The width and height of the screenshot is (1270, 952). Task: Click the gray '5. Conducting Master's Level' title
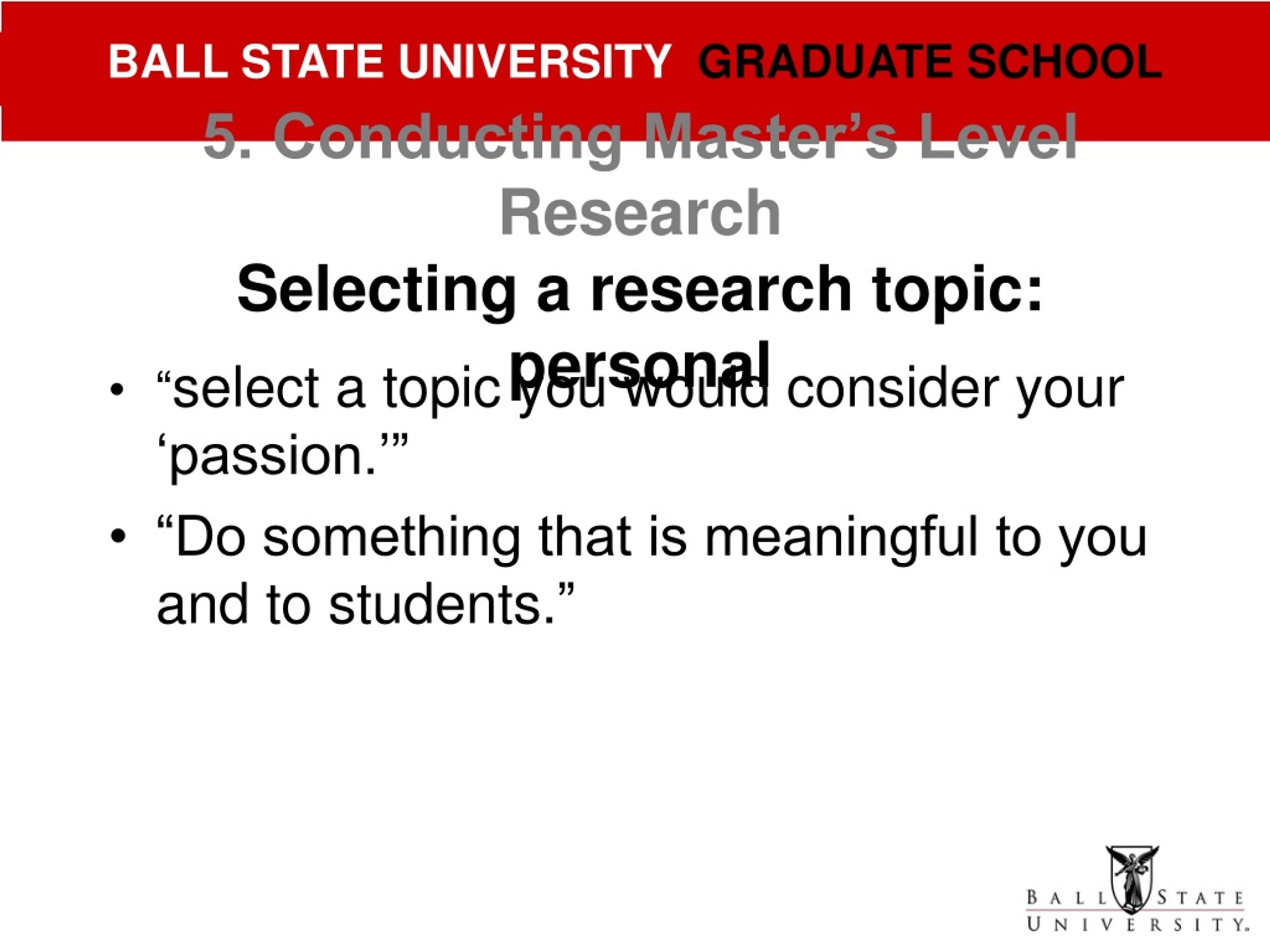(x=640, y=138)
